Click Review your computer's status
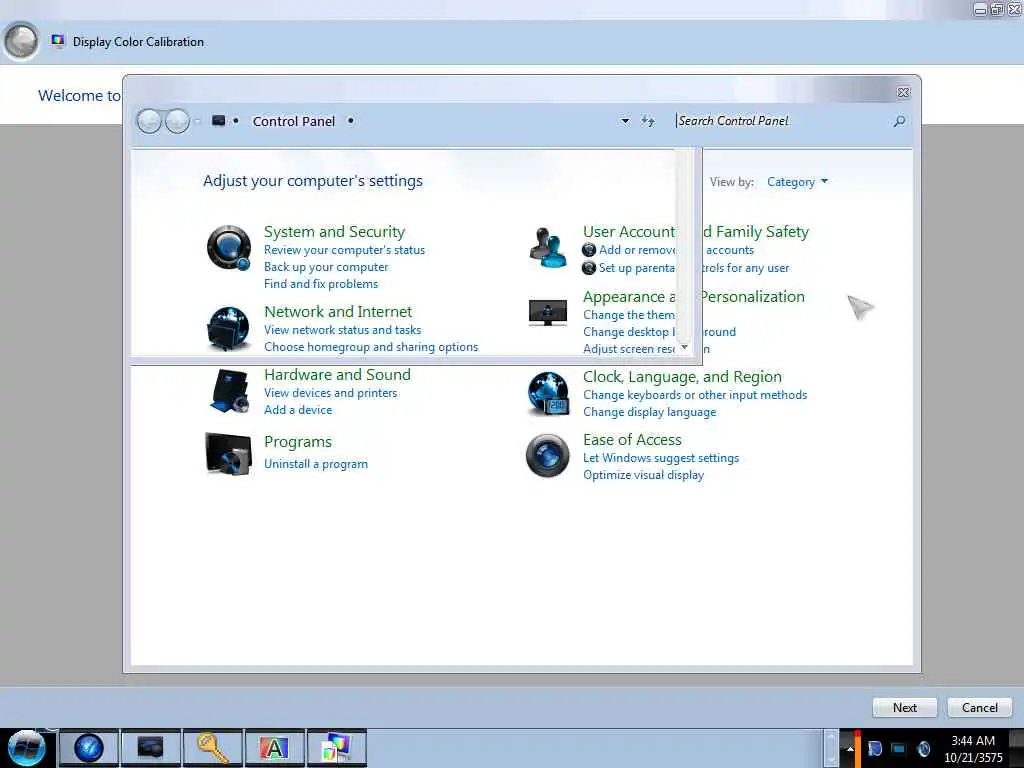The image size is (1024, 768). 344,250
